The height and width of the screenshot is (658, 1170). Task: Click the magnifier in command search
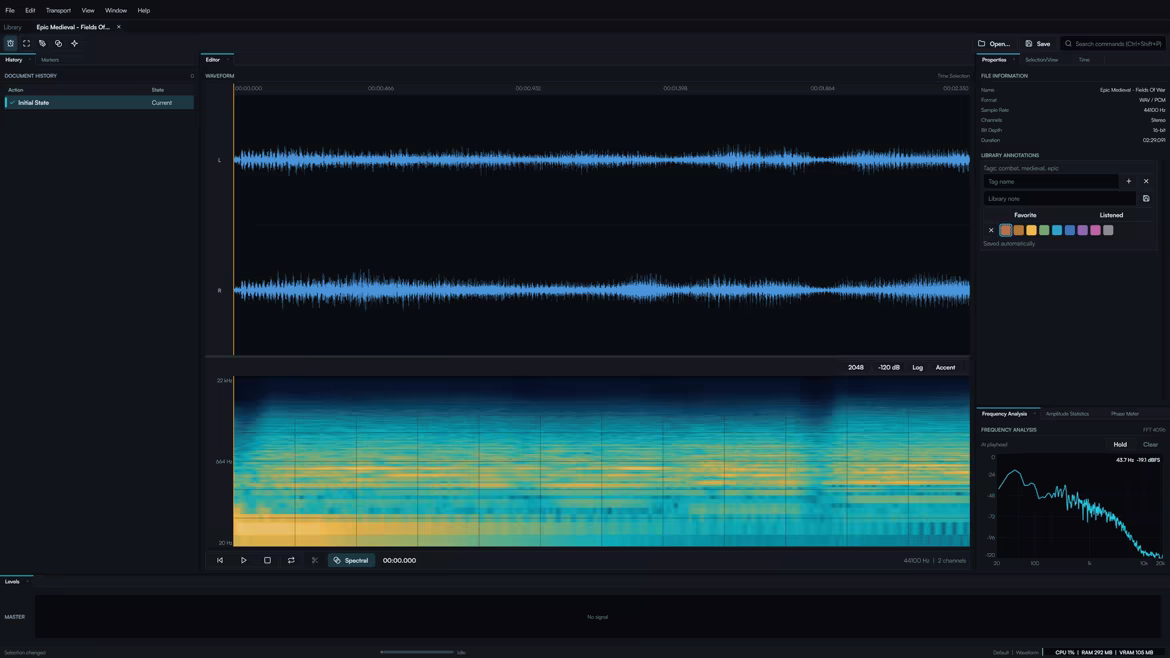coord(1069,44)
